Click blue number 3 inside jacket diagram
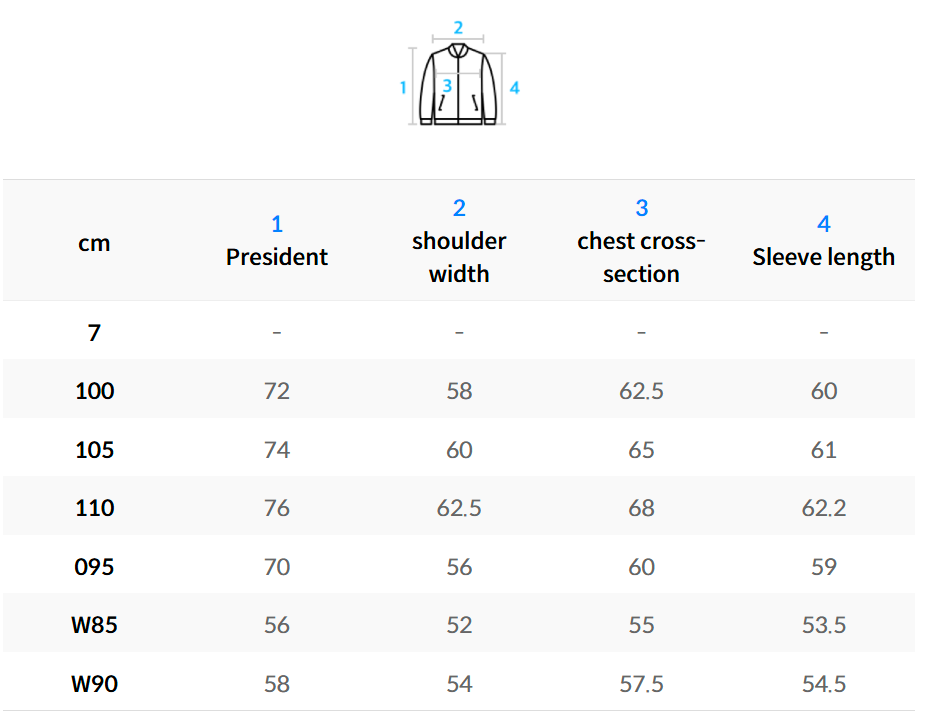This screenshot has height=720, width=926. 447,87
